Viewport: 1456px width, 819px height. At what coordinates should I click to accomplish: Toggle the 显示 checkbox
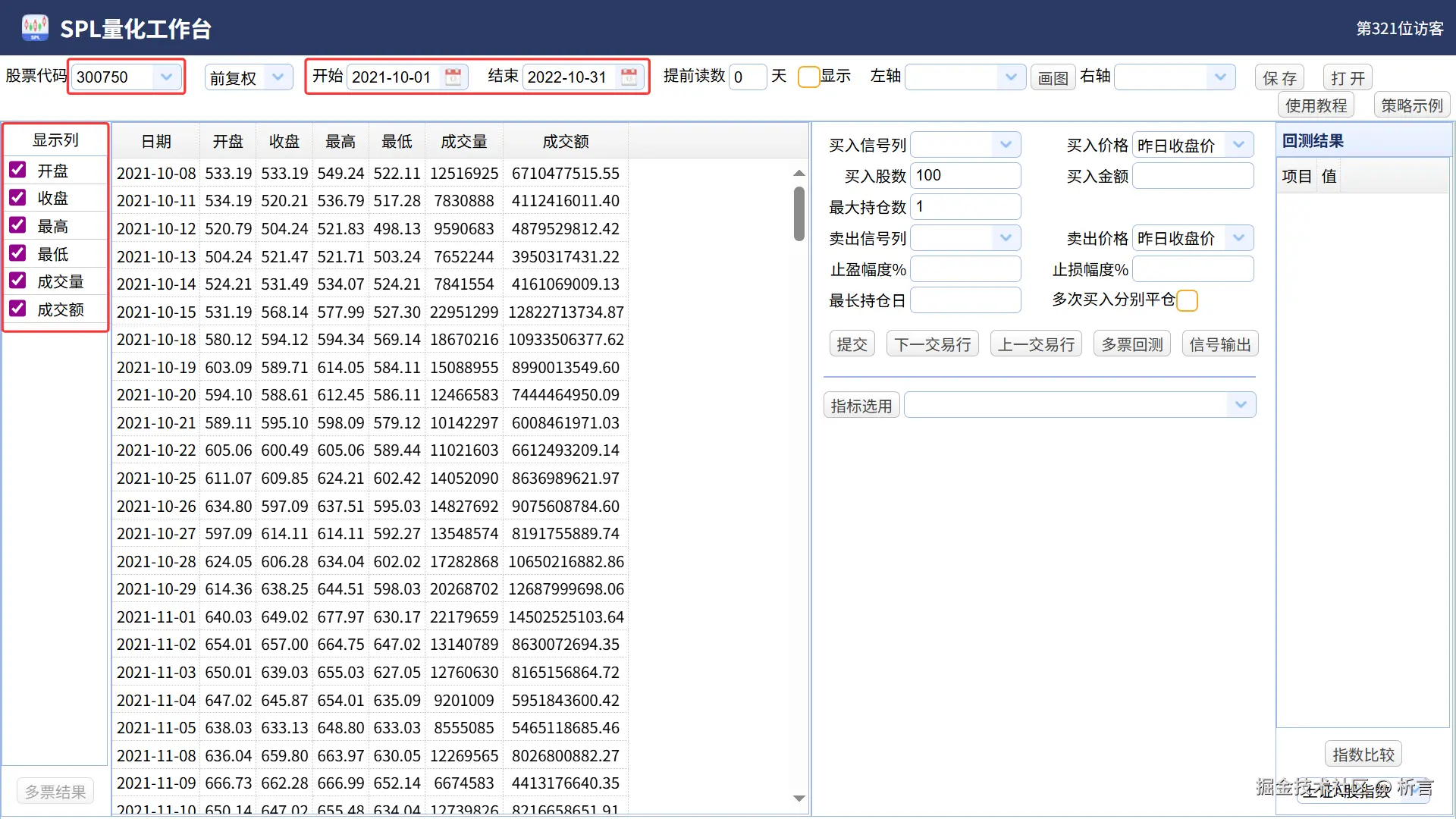[x=808, y=77]
